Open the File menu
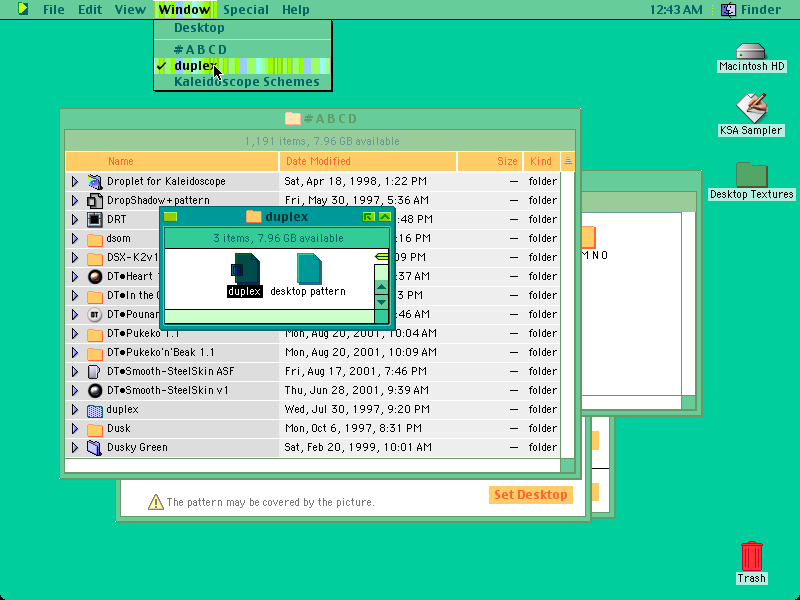800x600 pixels. coord(54,10)
